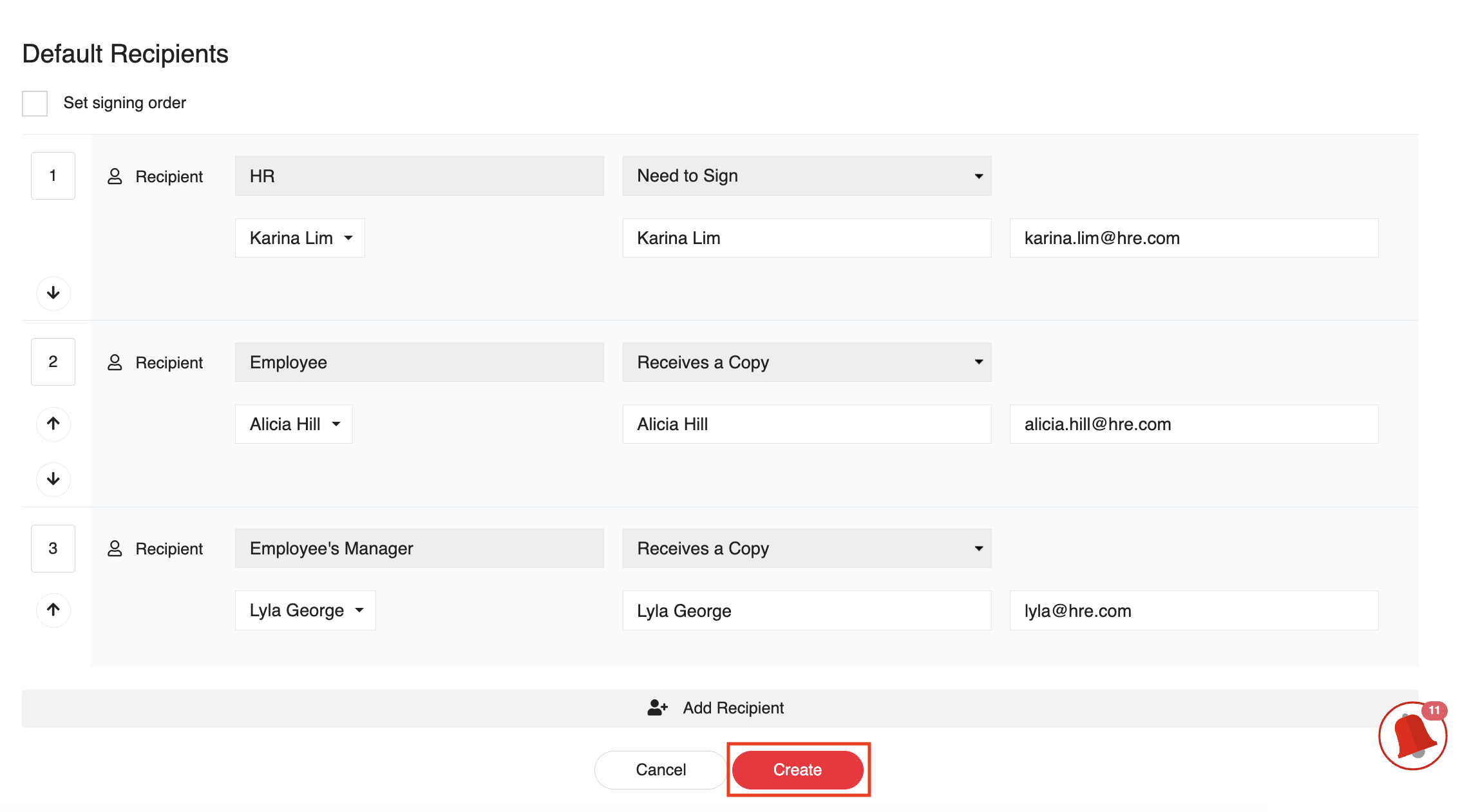Screen dimensions: 1460x812
Task: Click the order number 3 box
Action: tap(53, 549)
